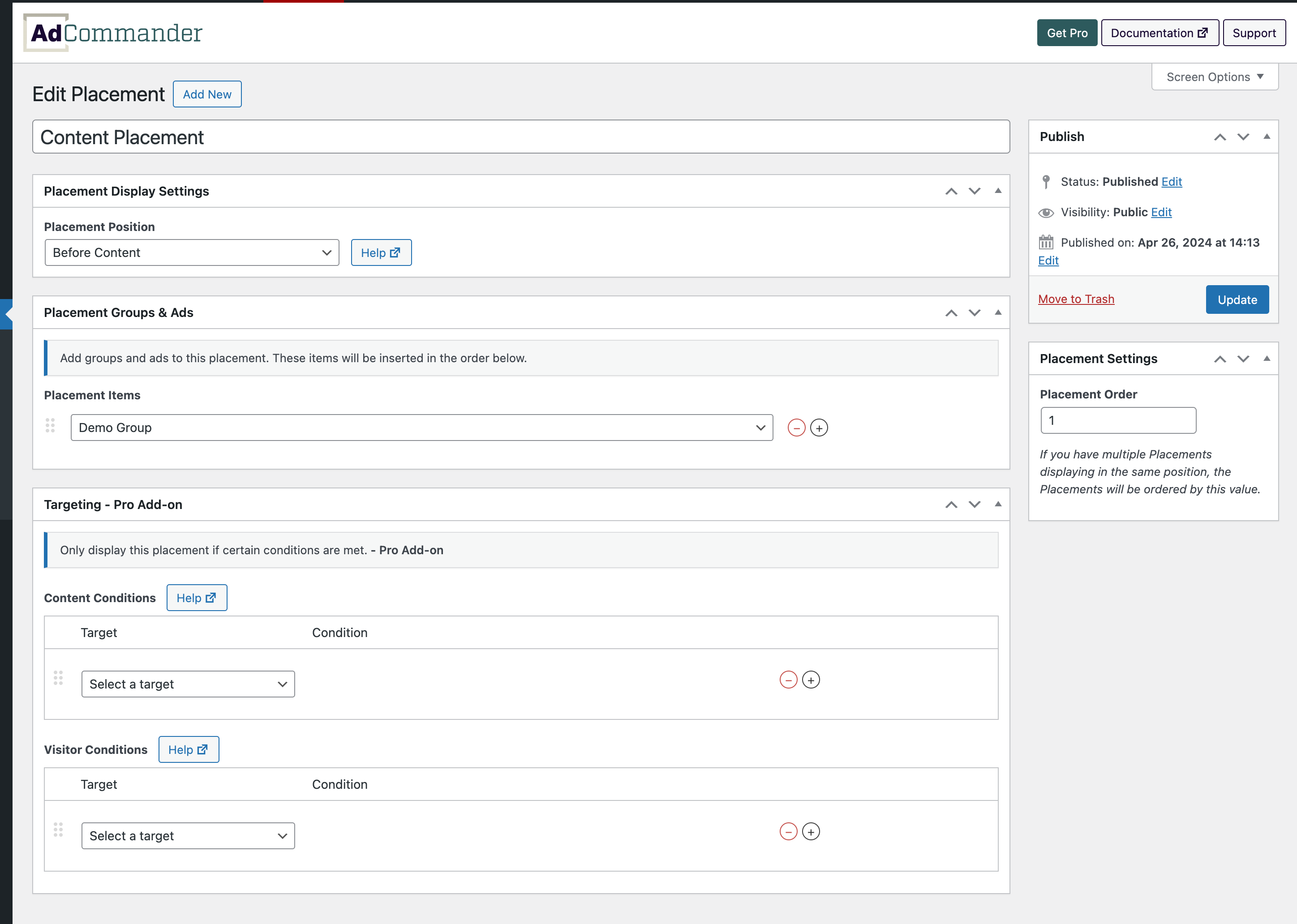Image resolution: width=1297 pixels, height=924 pixels.
Task: Move Placement Display Settings box down
Action: click(974, 191)
